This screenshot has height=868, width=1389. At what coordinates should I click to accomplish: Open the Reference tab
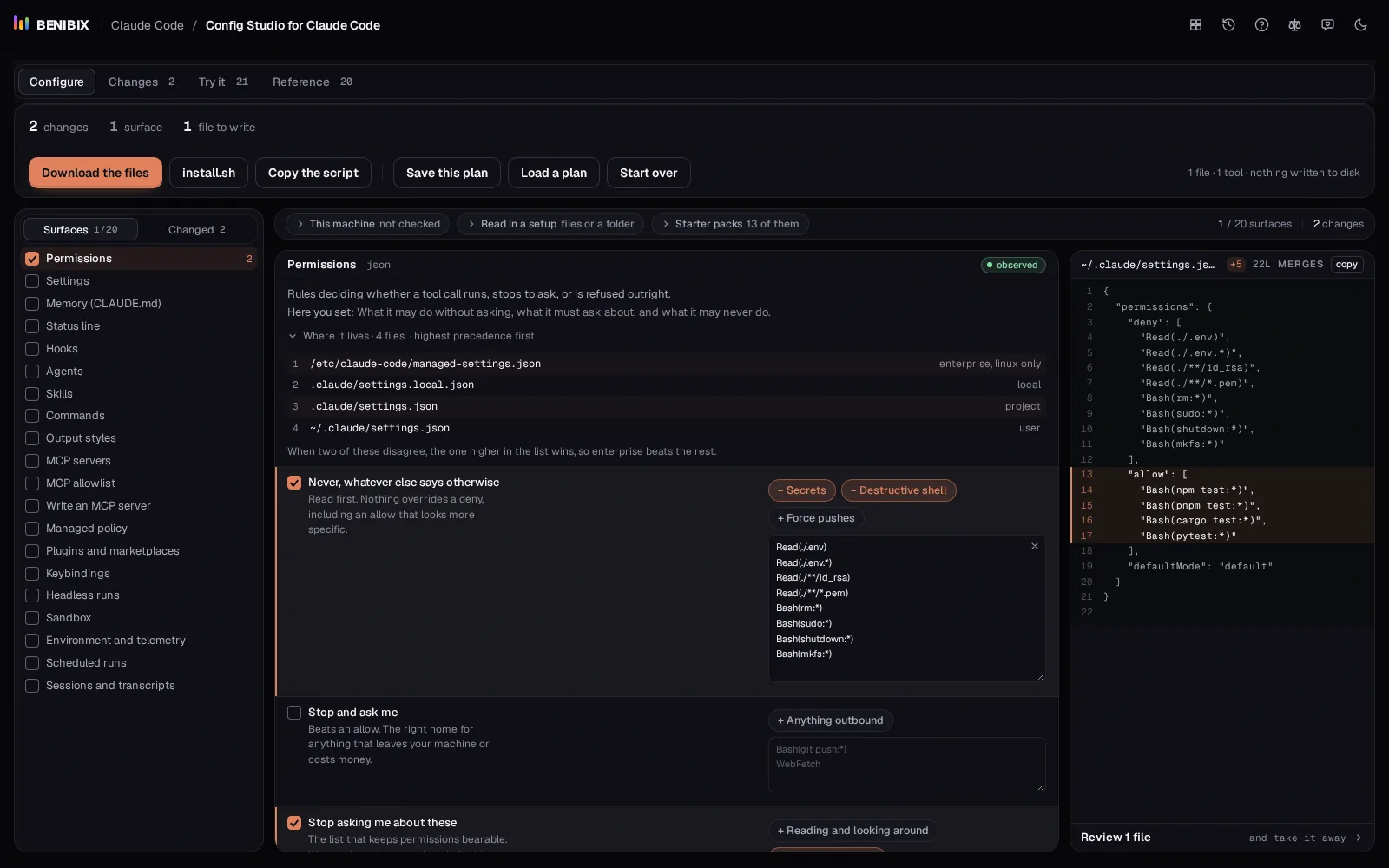[x=313, y=82]
